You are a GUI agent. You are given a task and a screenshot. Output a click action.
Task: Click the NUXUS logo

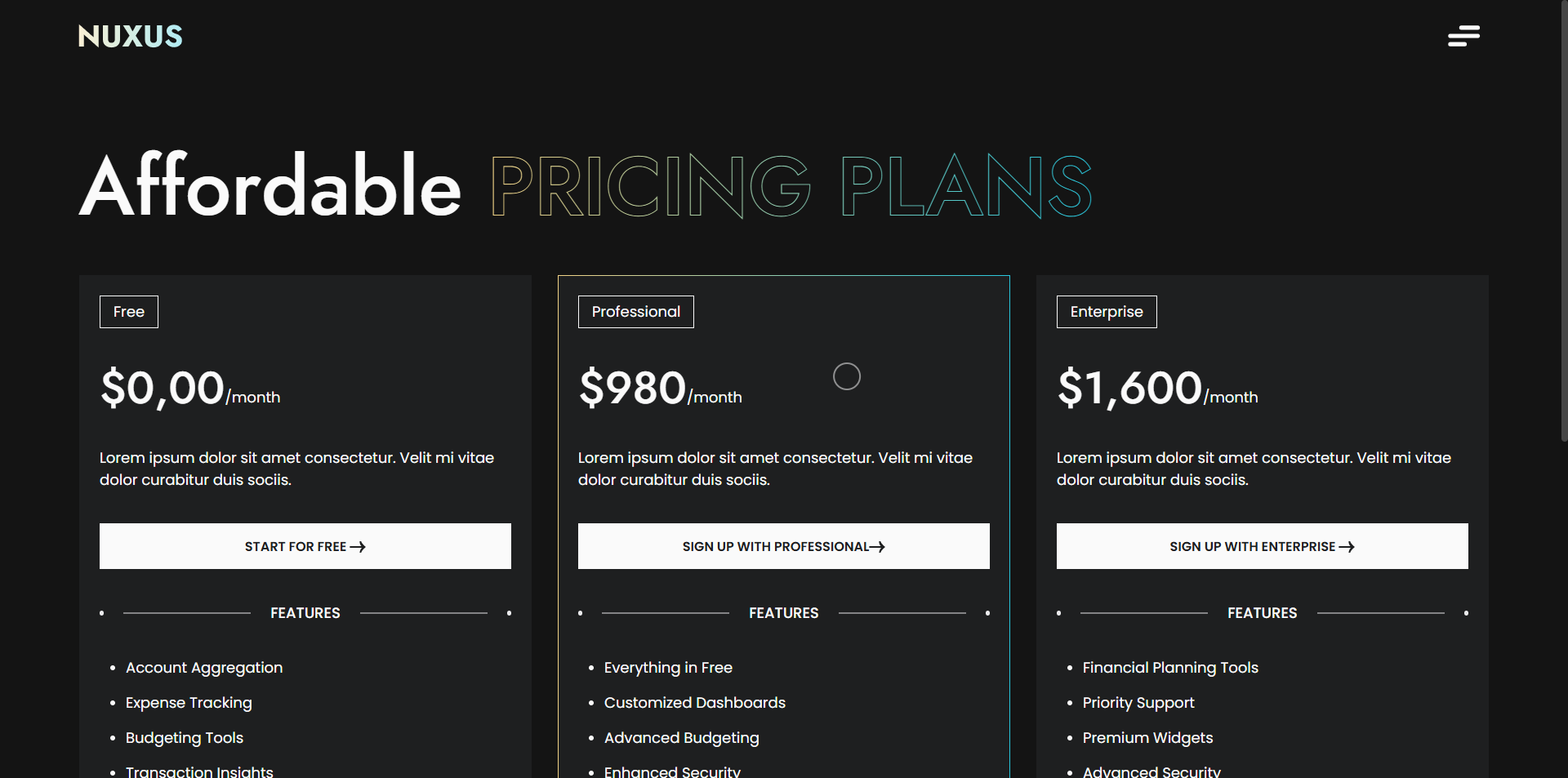(x=131, y=36)
